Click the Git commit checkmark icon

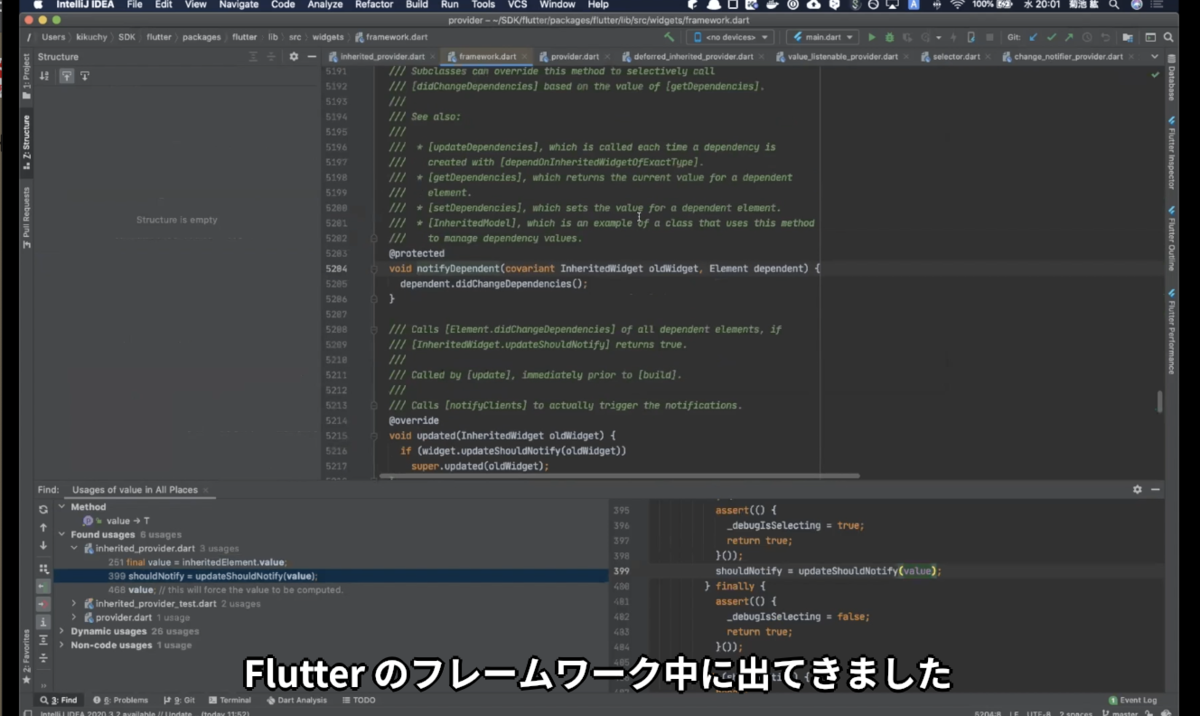click(x=1051, y=37)
